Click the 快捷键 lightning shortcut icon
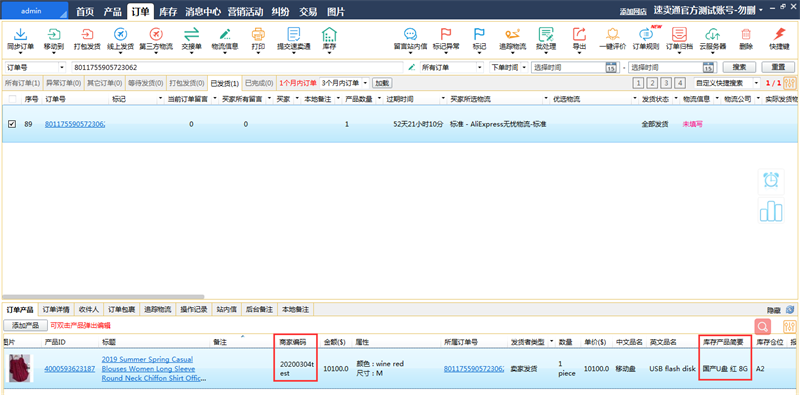This screenshot has height=395, width=800. click(x=779, y=35)
